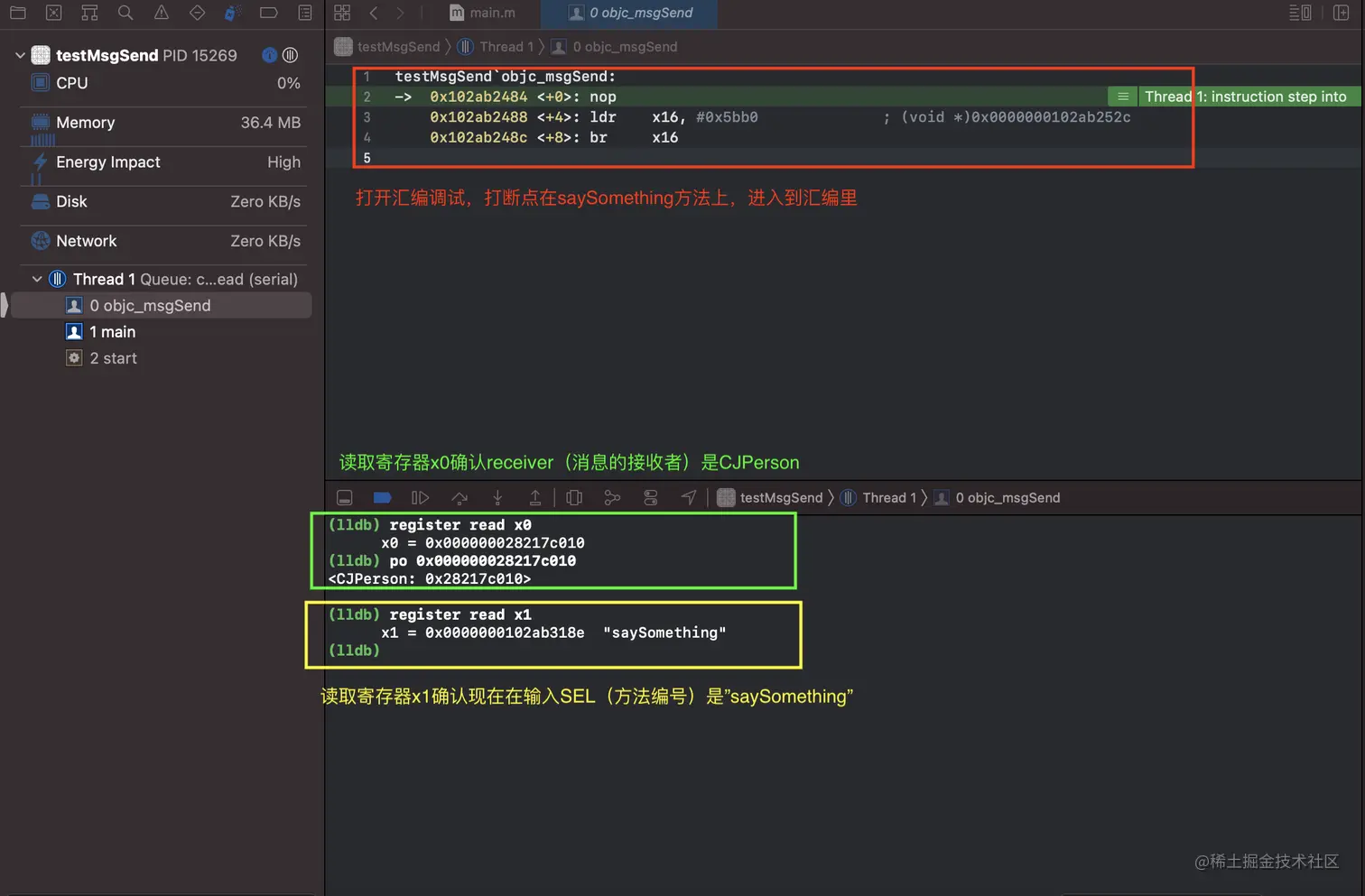Collapse Thread 1 disclosure triangle

pos(37,279)
